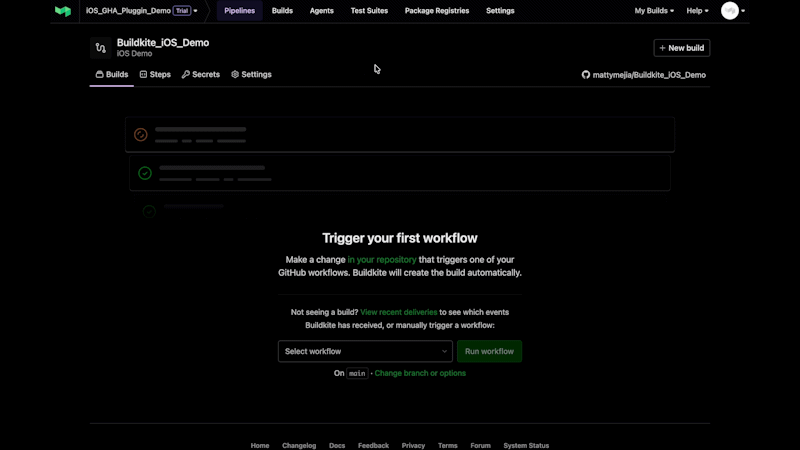Open the Forum footer link
Viewport: 800px width, 450px height.
pos(480,445)
